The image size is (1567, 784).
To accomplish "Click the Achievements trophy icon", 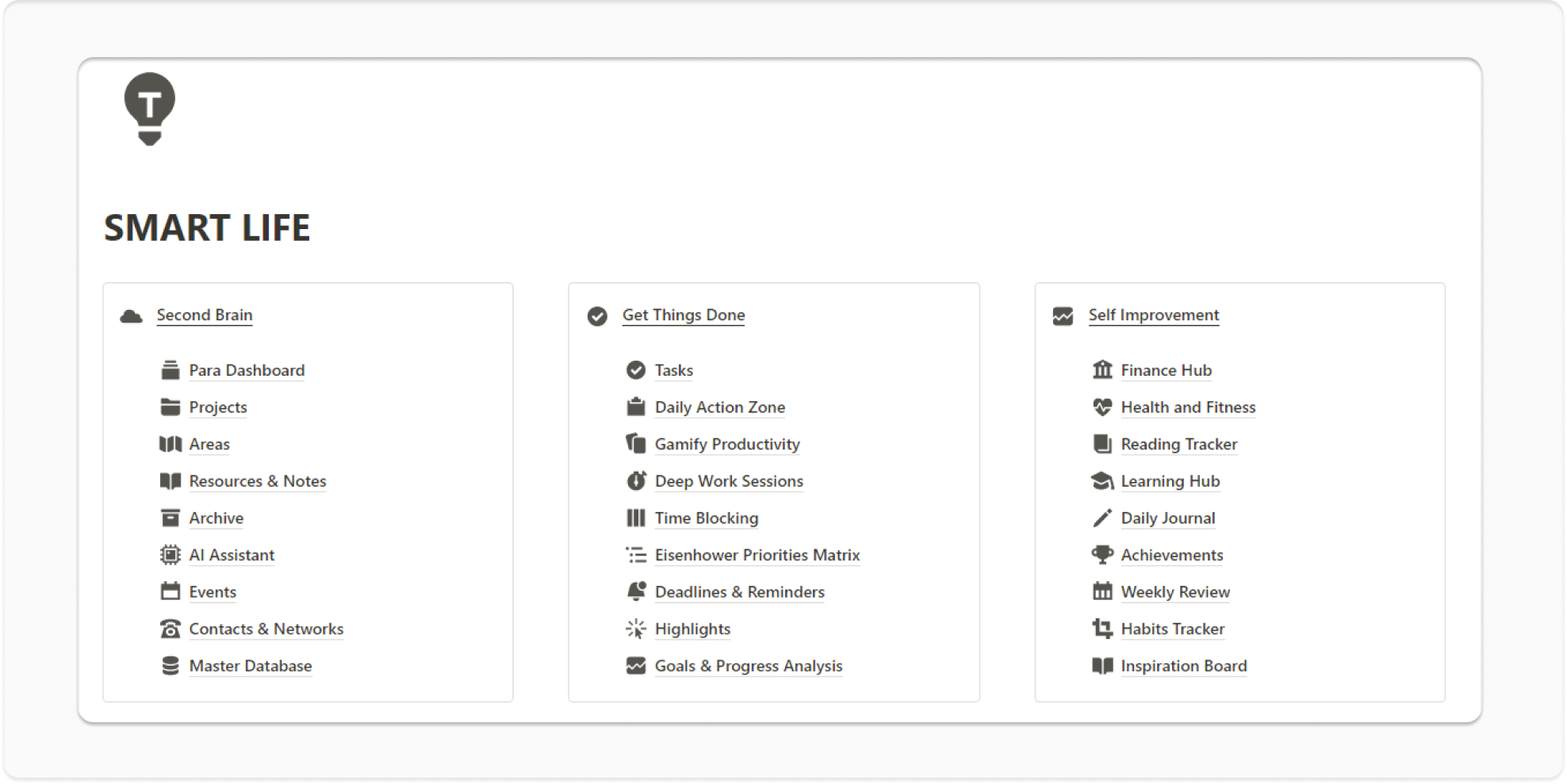I will [x=1102, y=555].
